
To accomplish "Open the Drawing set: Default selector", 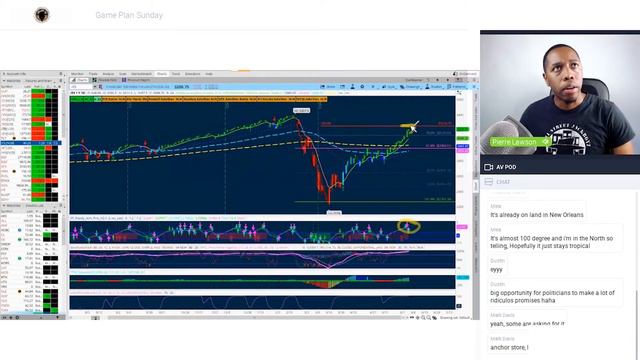I will [455, 318].
